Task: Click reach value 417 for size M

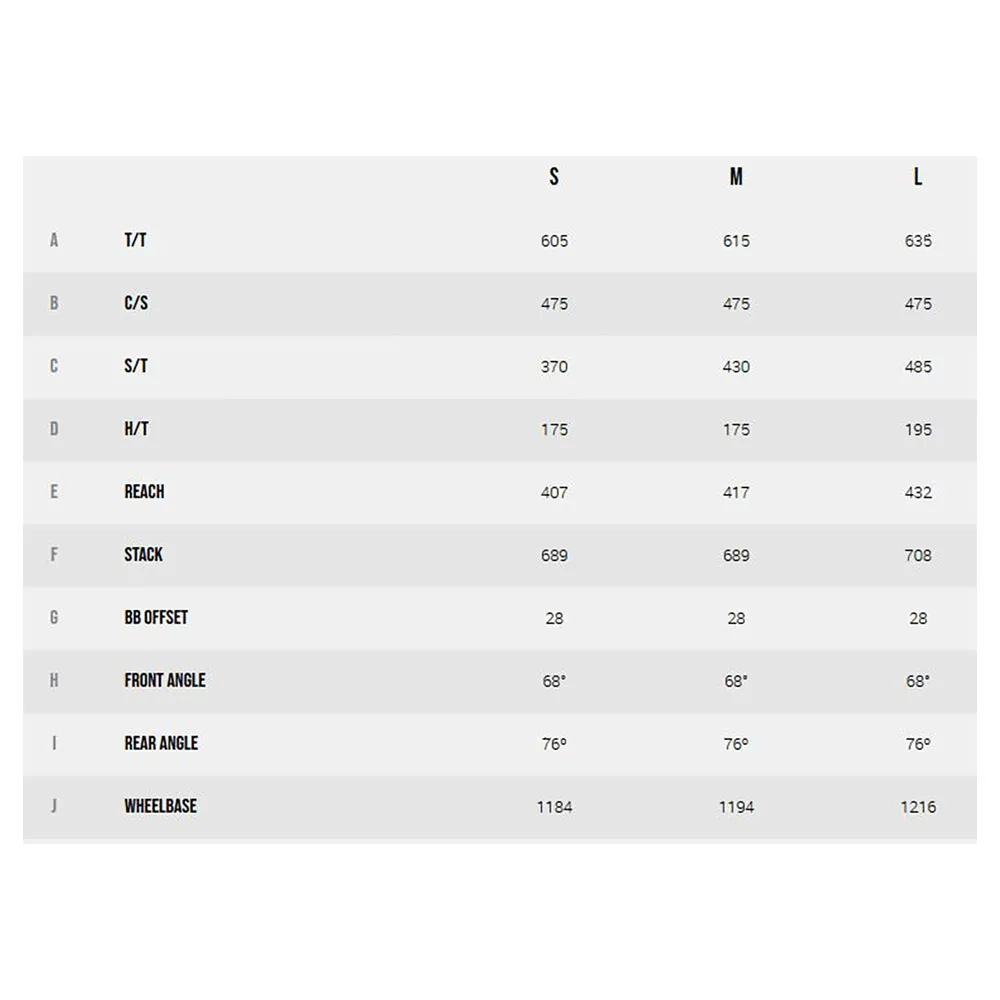Action: pos(736,492)
